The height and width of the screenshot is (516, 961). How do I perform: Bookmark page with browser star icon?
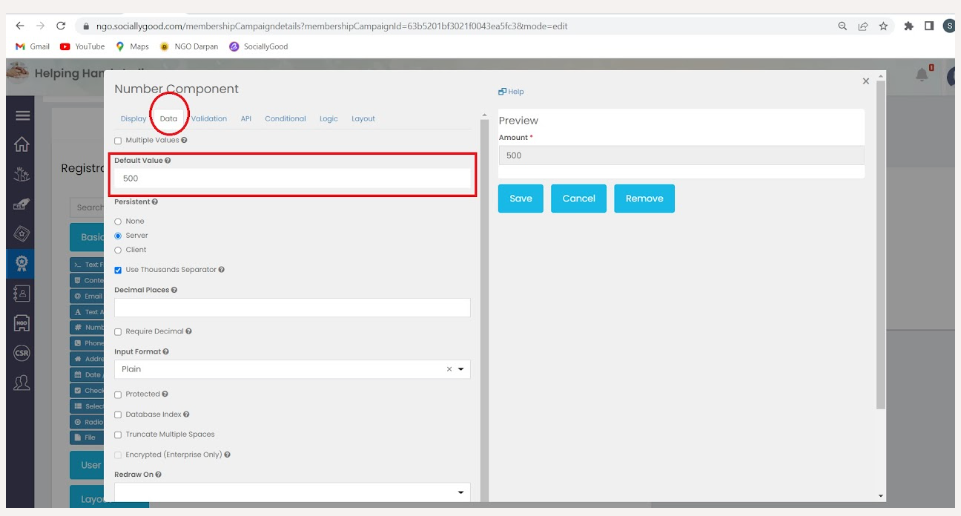(883, 26)
